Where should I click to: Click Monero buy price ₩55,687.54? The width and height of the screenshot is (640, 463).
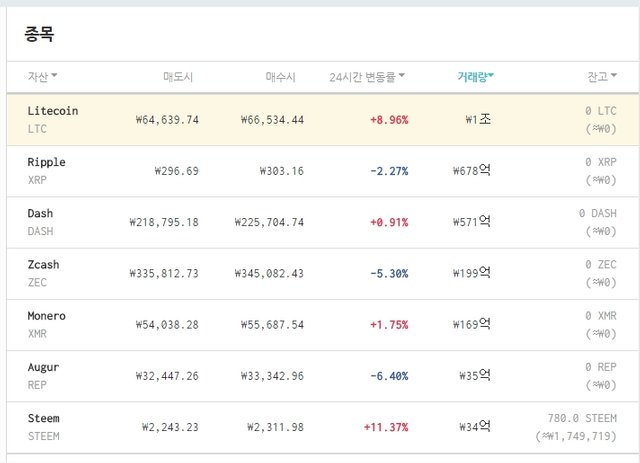coord(272,325)
